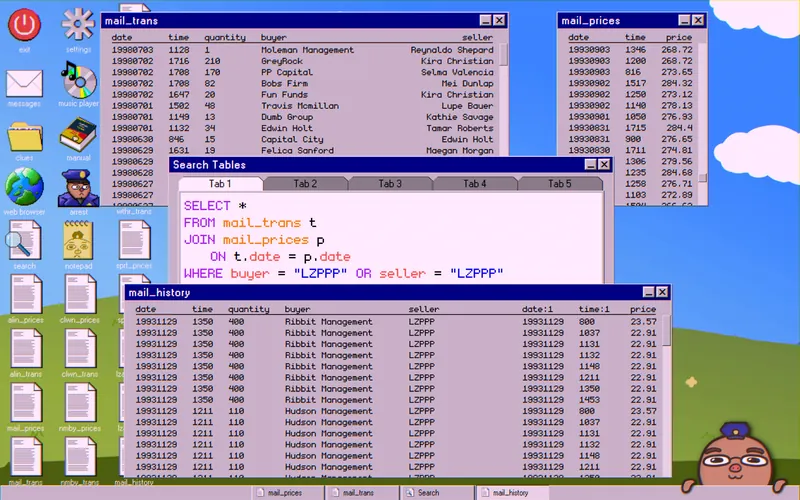
Task: Click inside the SQL query editor
Action: [391, 238]
